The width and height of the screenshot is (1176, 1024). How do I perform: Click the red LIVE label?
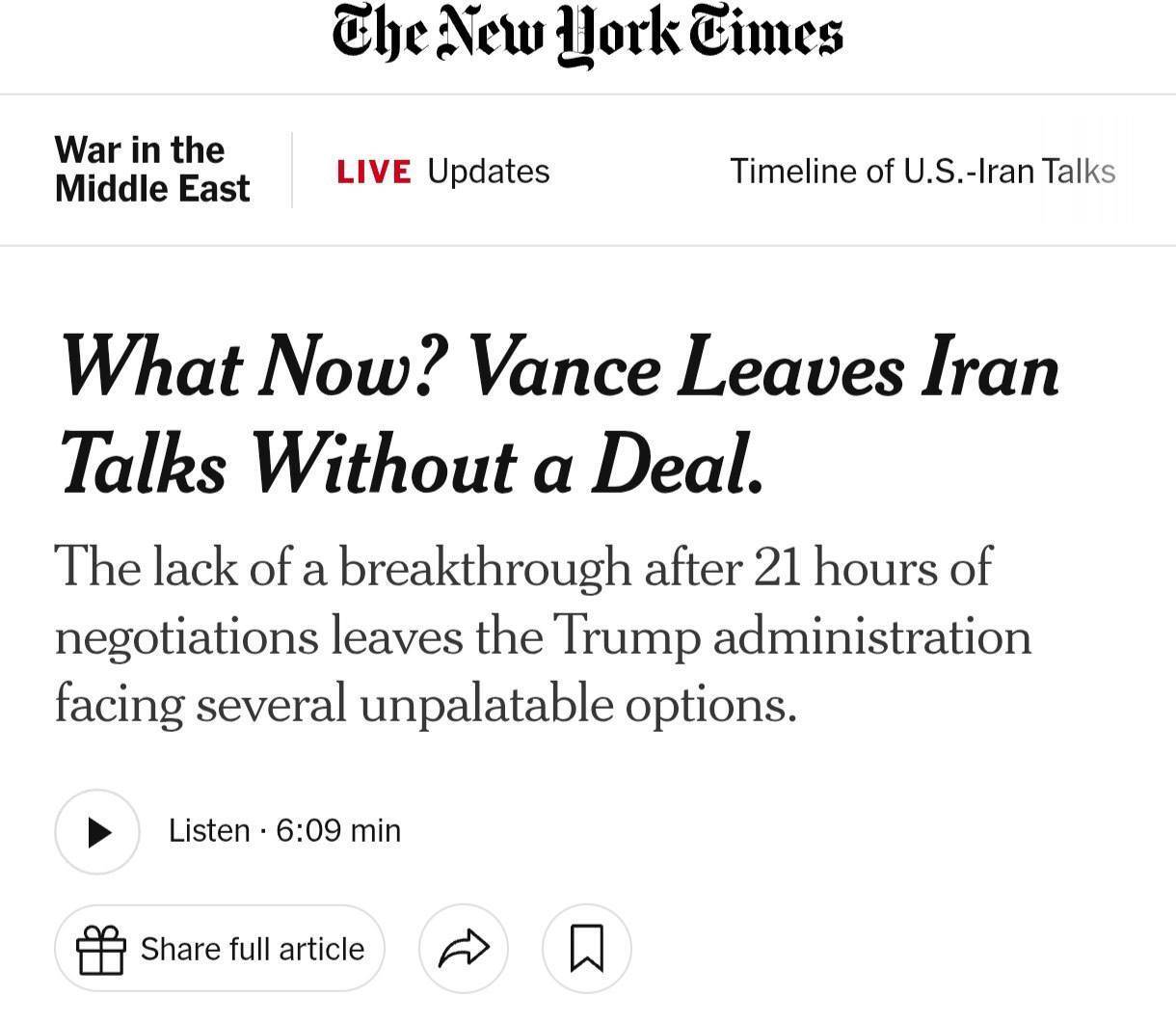click(x=374, y=172)
